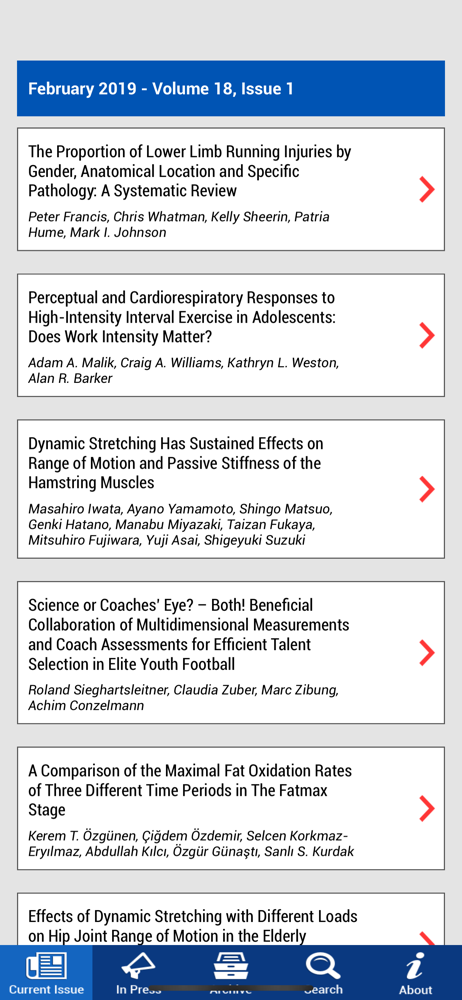
Task: Open the About info icon
Action: pos(415,966)
